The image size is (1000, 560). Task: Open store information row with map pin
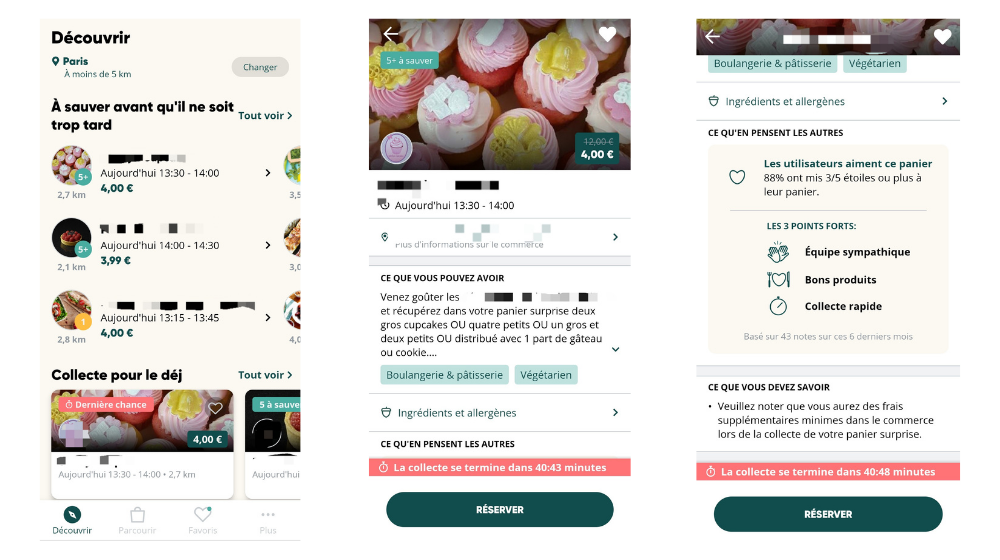point(499,237)
